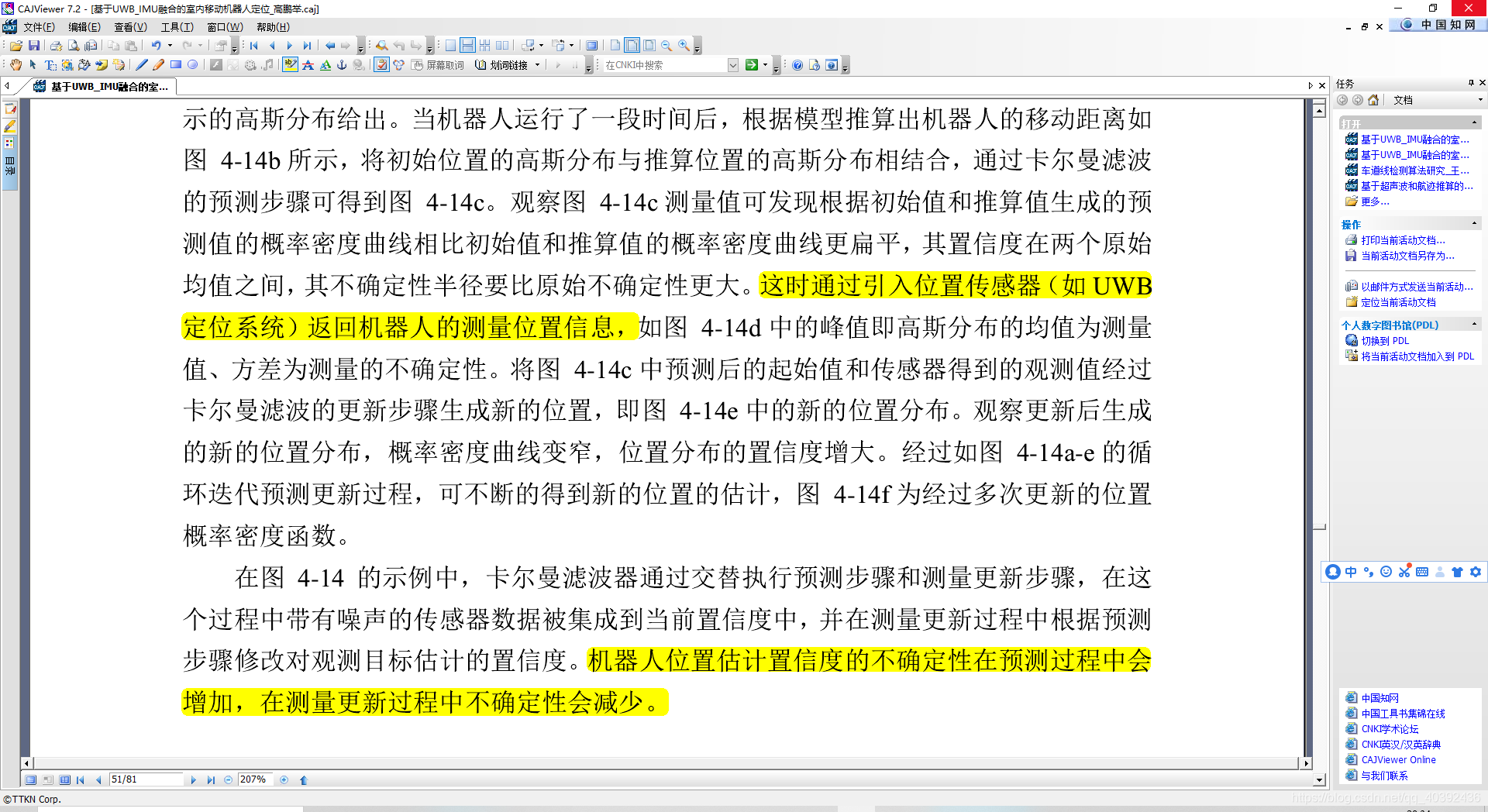Screen dimensions: 1488x812
Task: Select the Ellipse annotation tool
Action: (x=193, y=65)
